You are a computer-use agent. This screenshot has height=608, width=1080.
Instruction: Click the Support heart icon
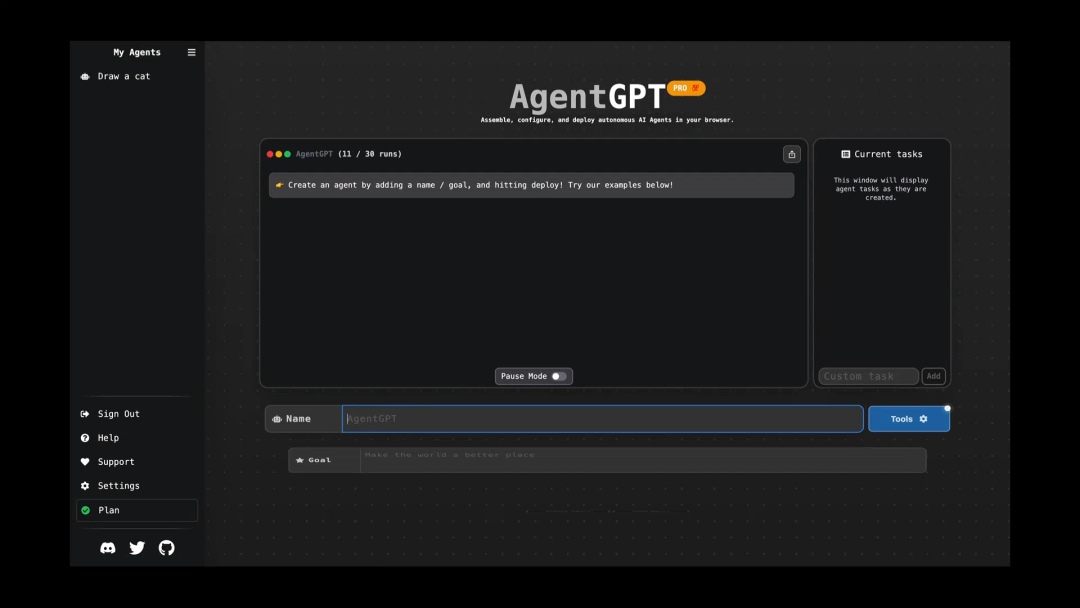[85, 462]
